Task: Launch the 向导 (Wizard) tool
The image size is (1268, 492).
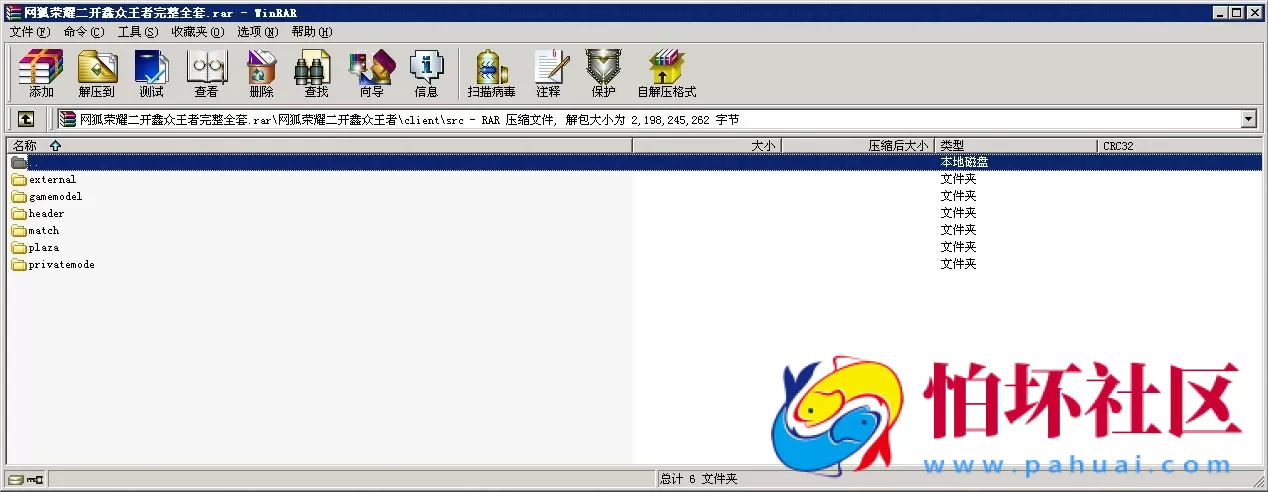Action: click(371, 73)
